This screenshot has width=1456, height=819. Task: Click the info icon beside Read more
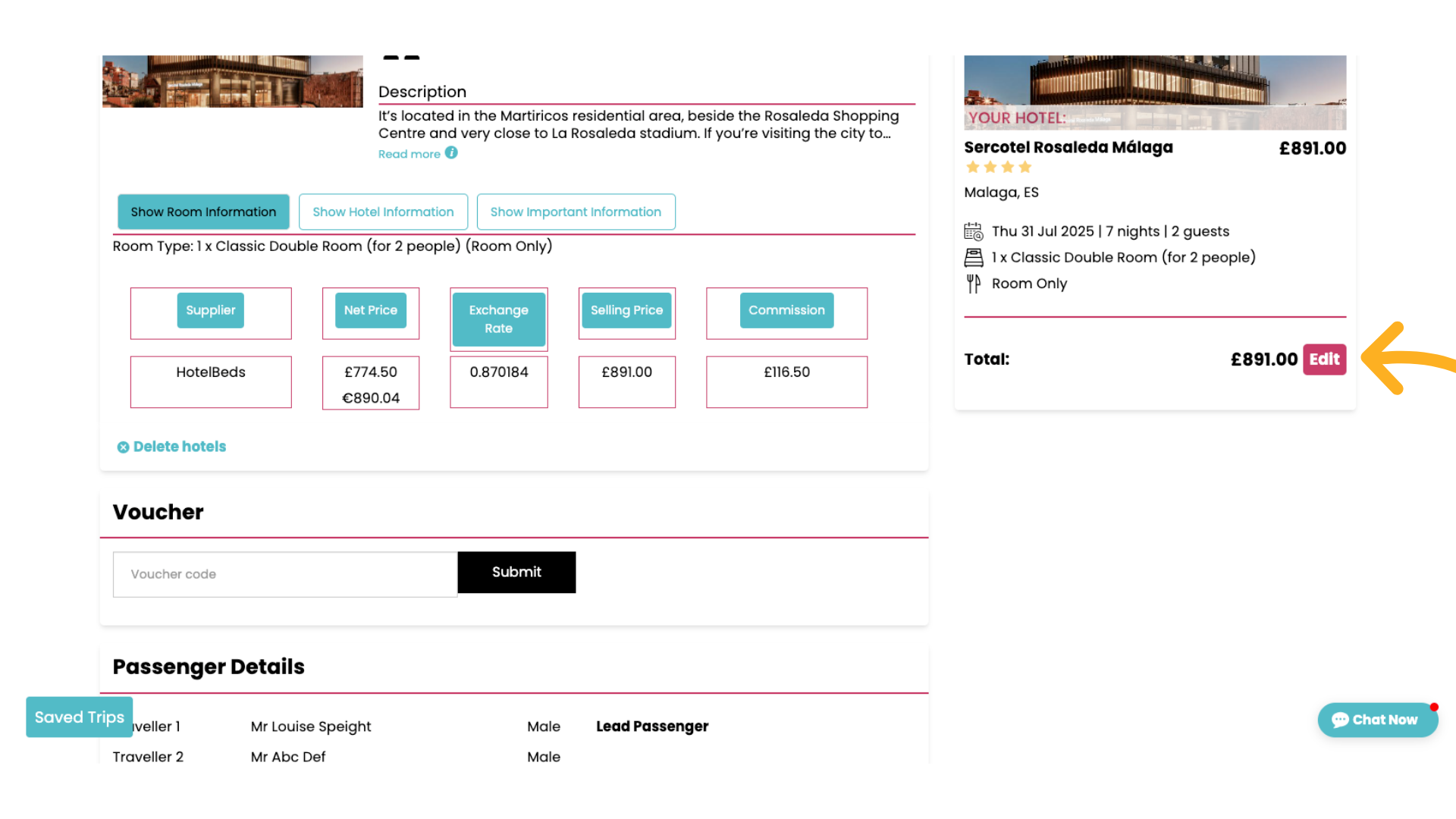point(452,153)
